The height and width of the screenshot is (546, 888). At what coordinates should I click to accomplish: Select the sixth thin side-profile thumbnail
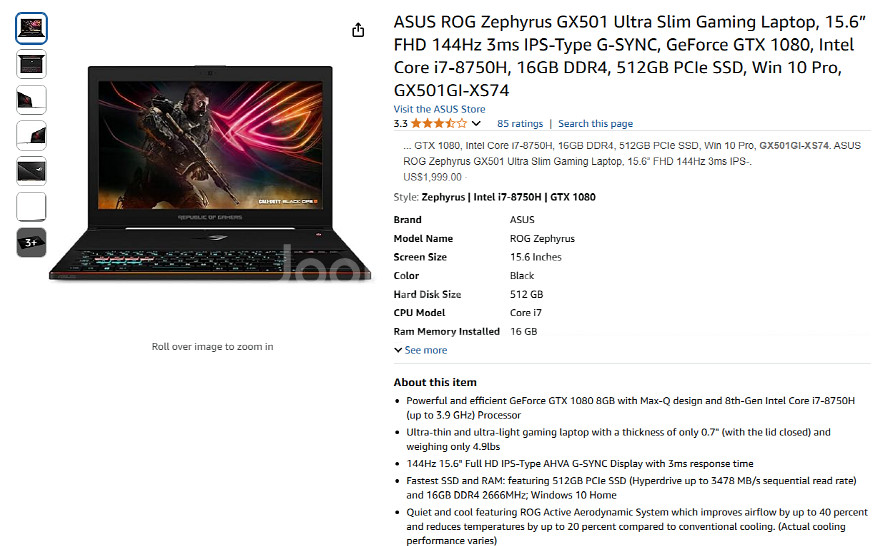(x=31, y=207)
